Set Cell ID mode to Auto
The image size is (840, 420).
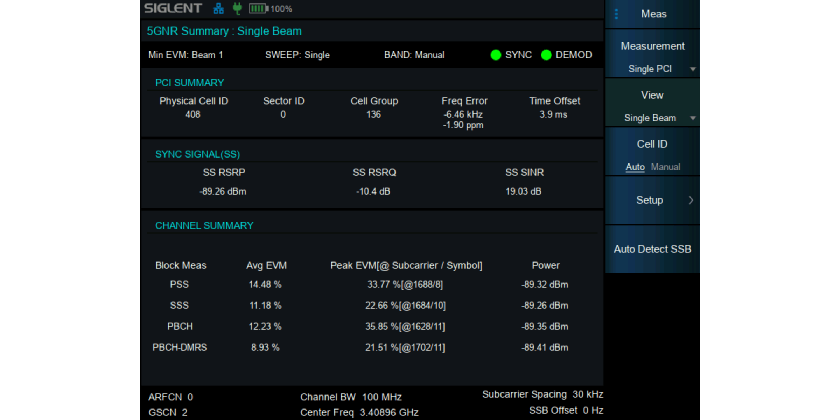point(635,167)
